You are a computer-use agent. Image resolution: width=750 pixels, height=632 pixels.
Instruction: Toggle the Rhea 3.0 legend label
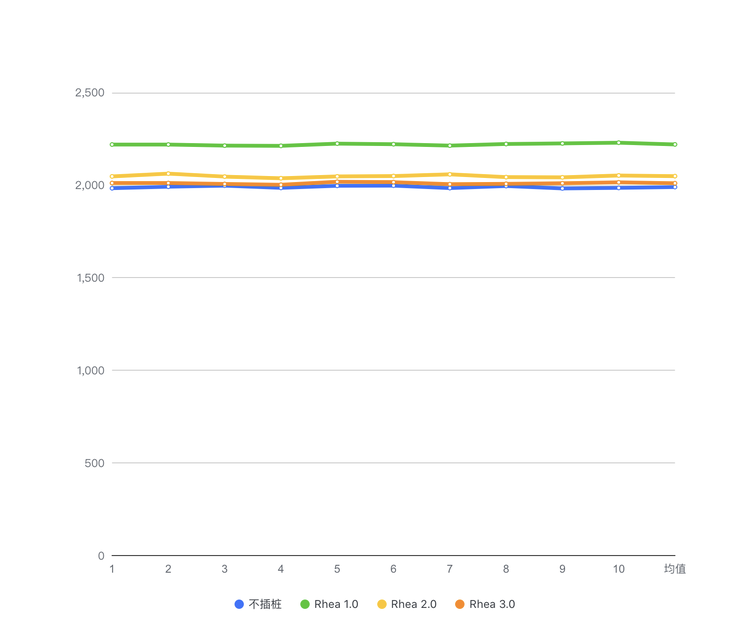click(492, 604)
